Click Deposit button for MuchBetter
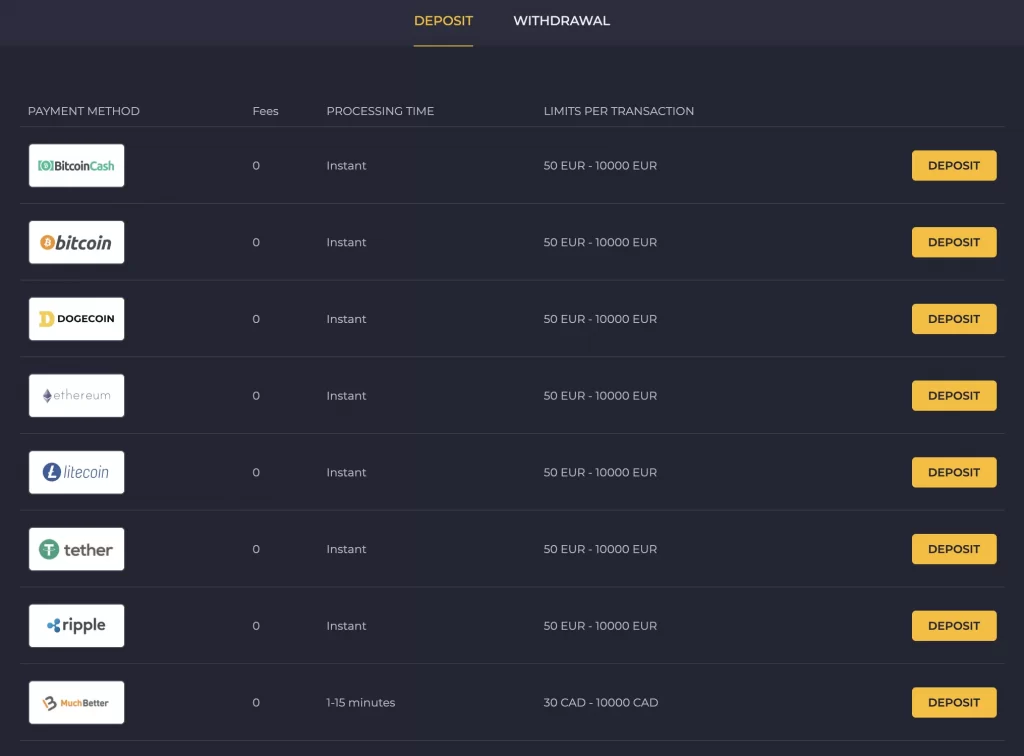The height and width of the screenshot is (756, 1024). tap(954, 702)
